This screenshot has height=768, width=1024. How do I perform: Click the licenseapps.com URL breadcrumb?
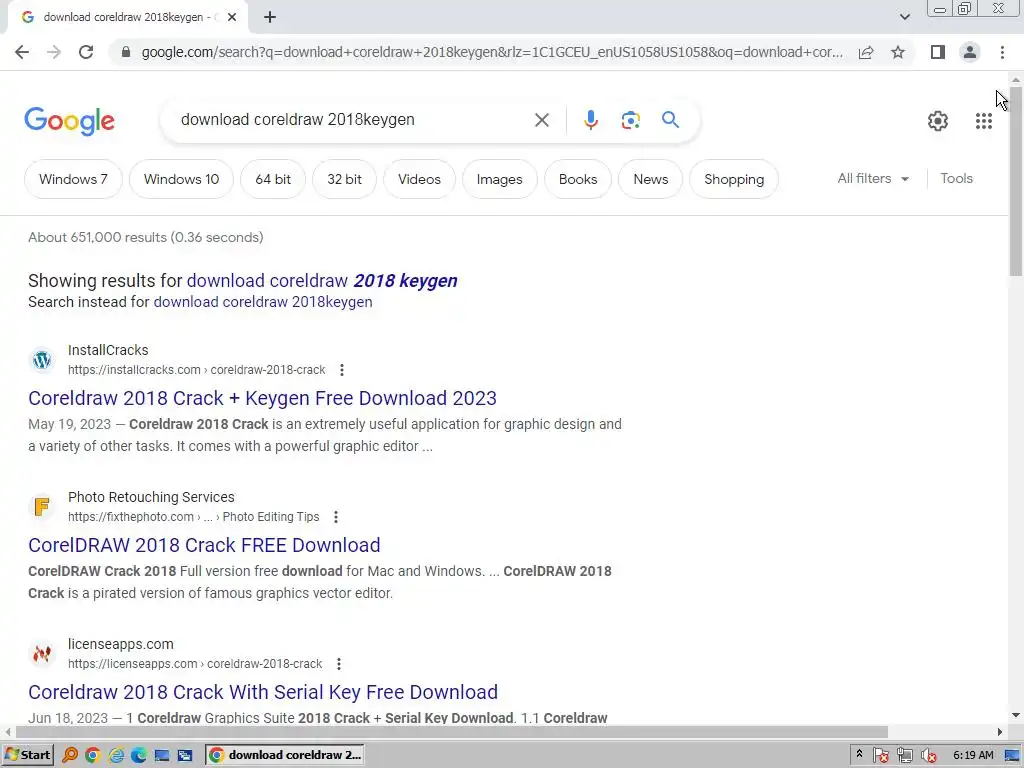(195, 664)
